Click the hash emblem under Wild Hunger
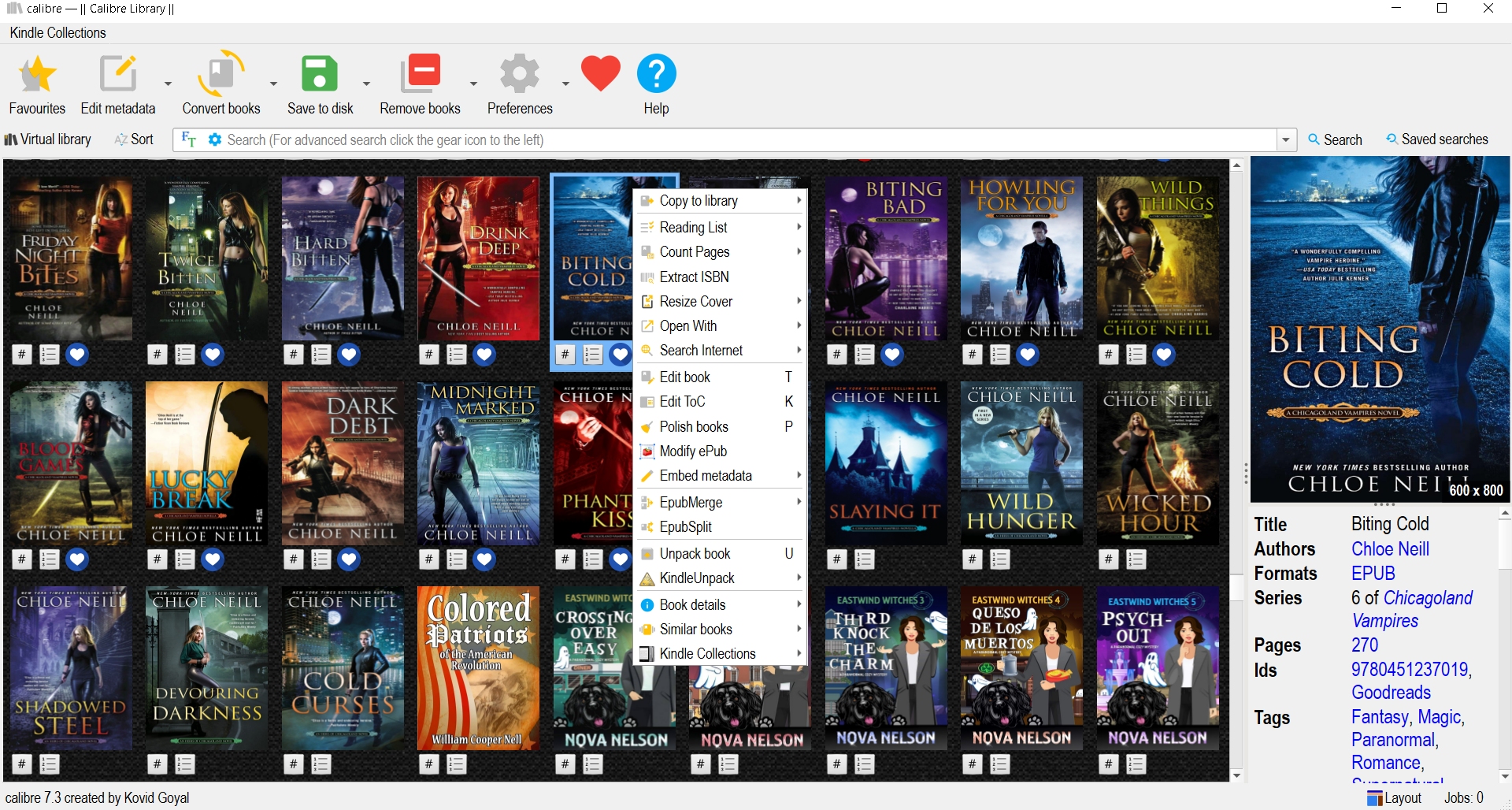This screenshot has width=1512, height=810. pos(973,559)
